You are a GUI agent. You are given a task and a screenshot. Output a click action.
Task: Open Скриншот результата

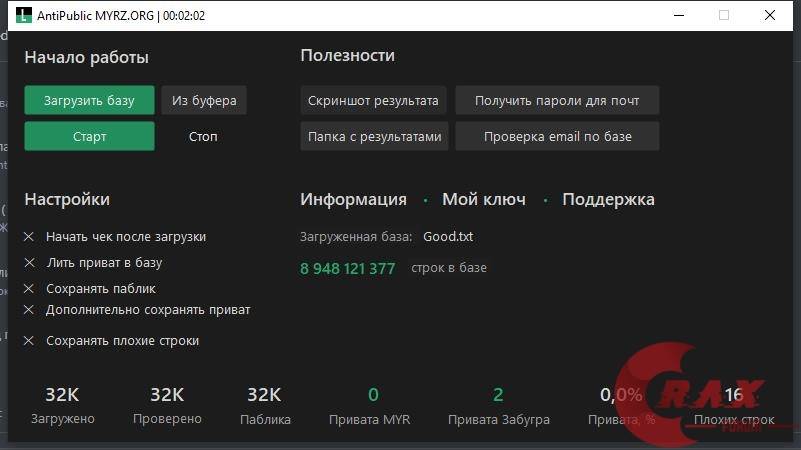(373, 100)
